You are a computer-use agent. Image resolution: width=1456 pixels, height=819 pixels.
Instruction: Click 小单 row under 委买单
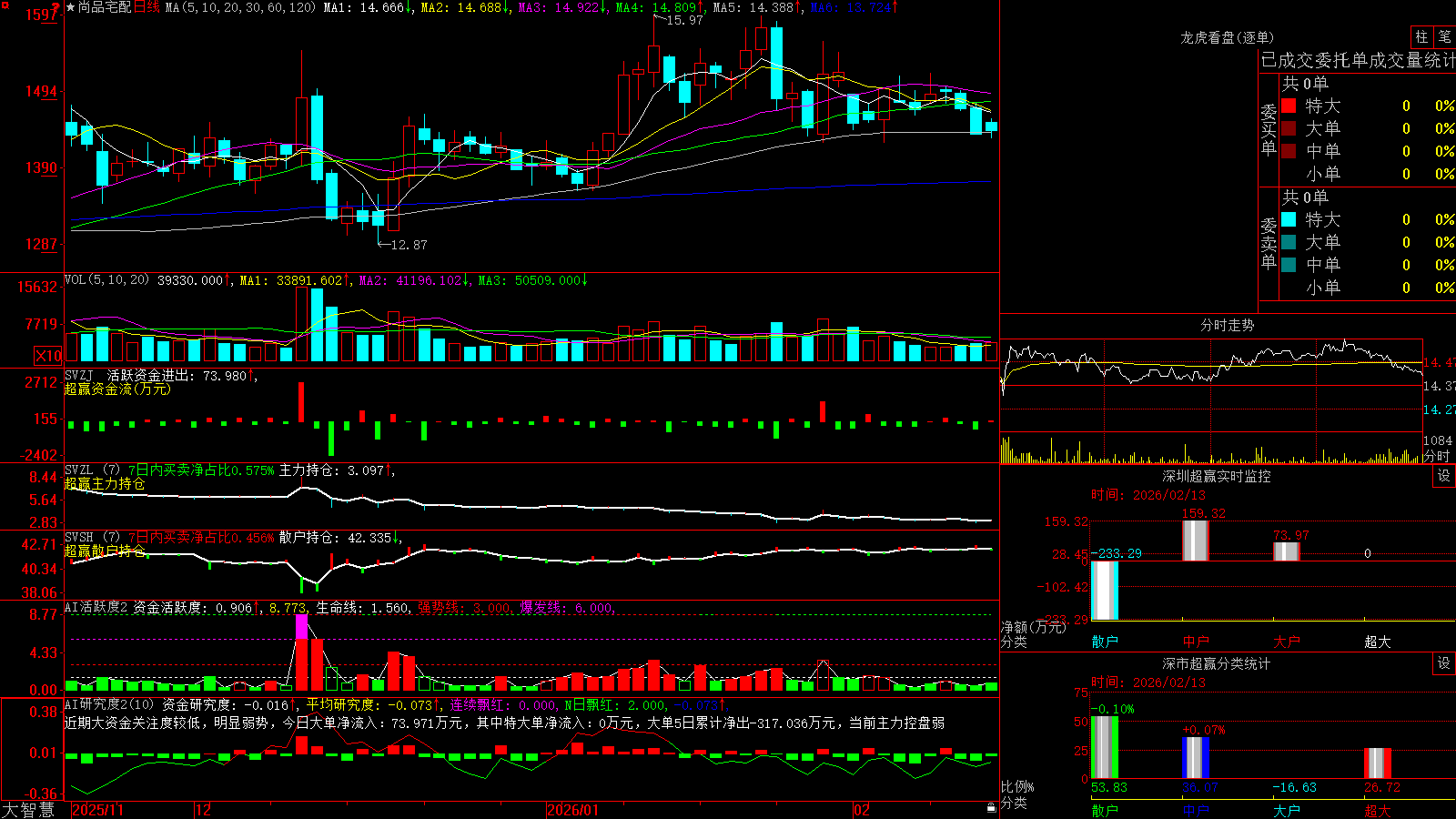click(x=1369, y=173)
